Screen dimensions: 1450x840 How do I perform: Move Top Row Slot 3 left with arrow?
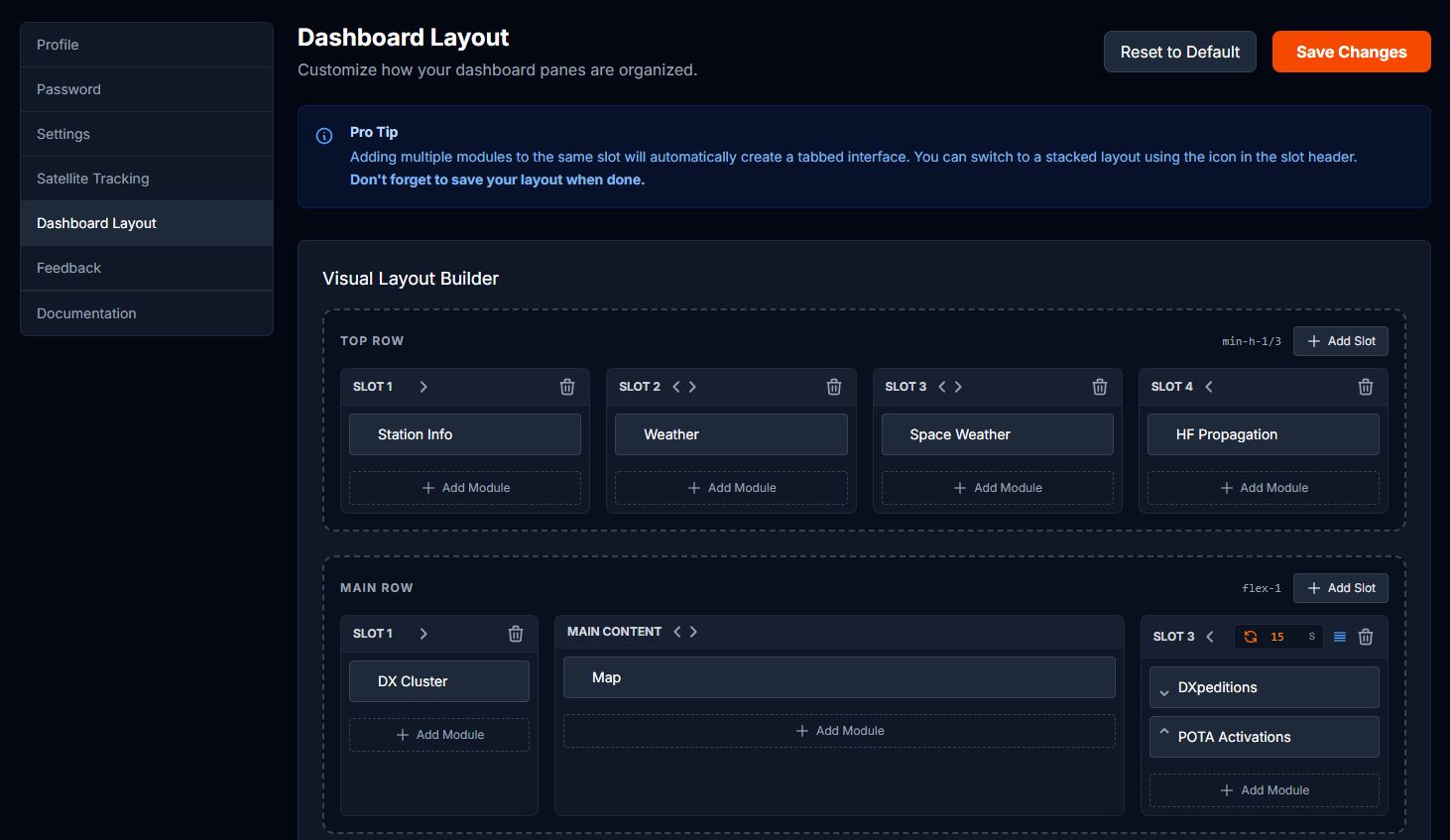tap(942, 387)
